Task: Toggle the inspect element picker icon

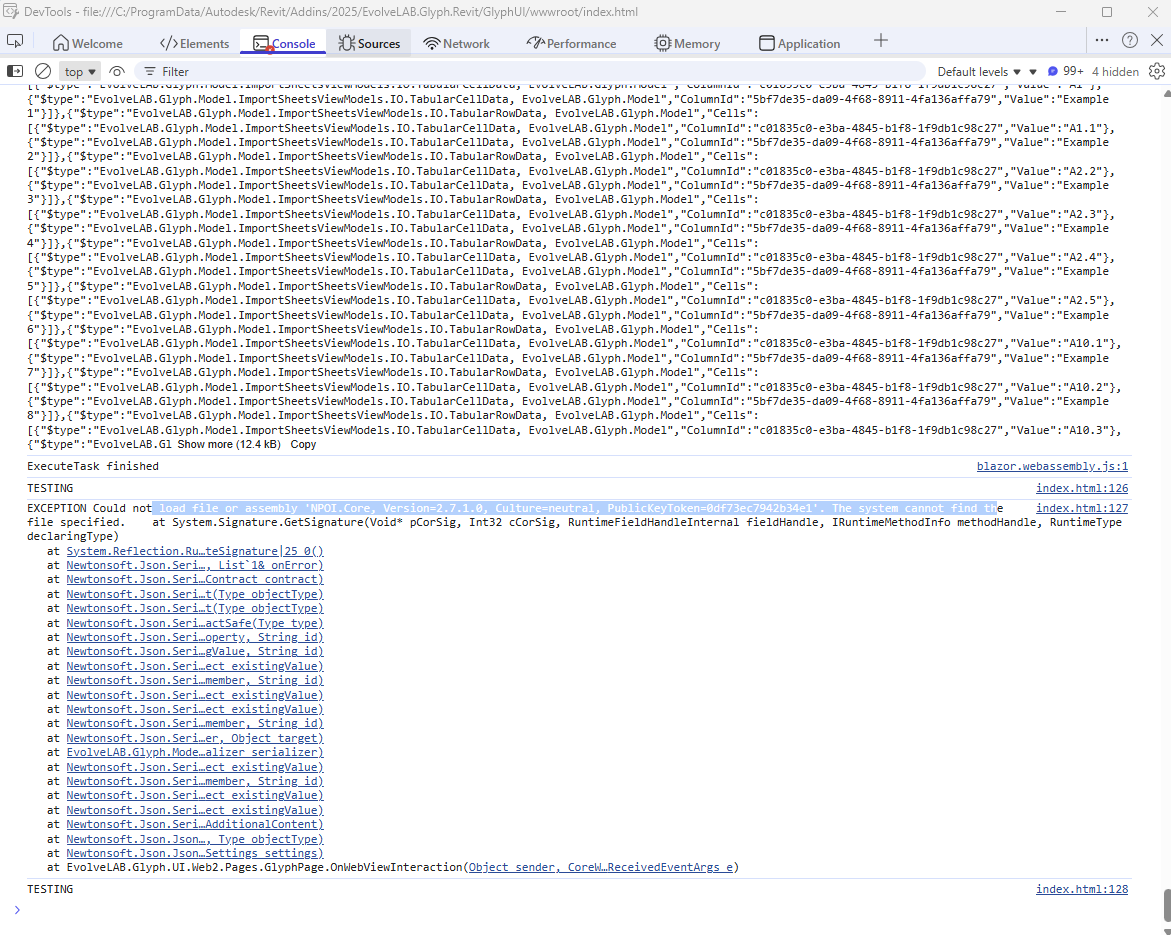Action: click(x=15, y=42)
